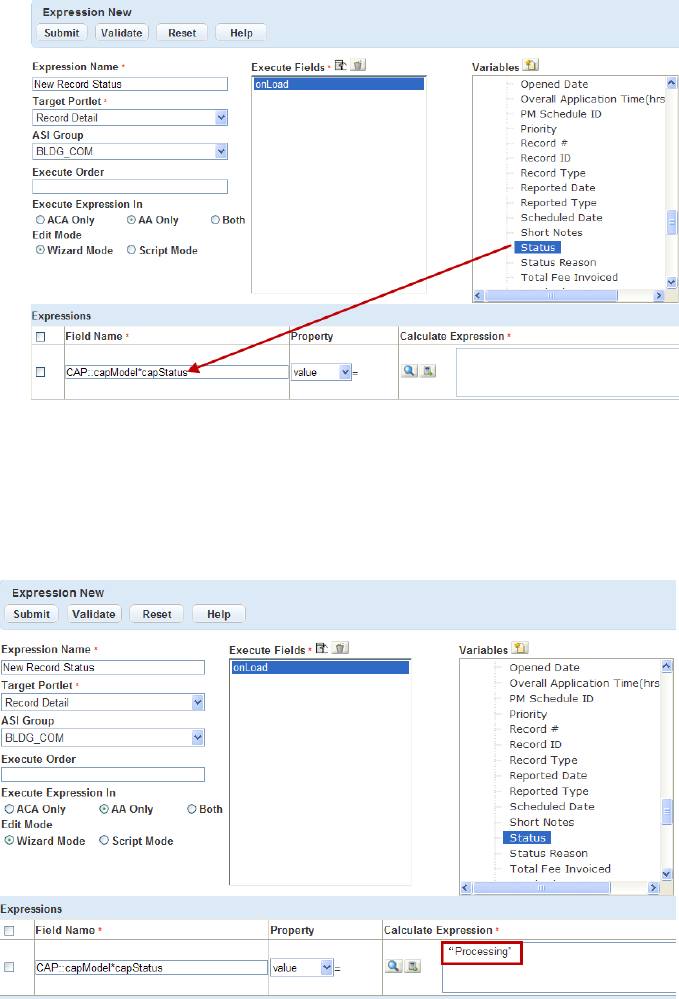Select Reported Date in bottom form's Variables tree
Viewport: 679px width, 999px height.
(x=548, y=775)
